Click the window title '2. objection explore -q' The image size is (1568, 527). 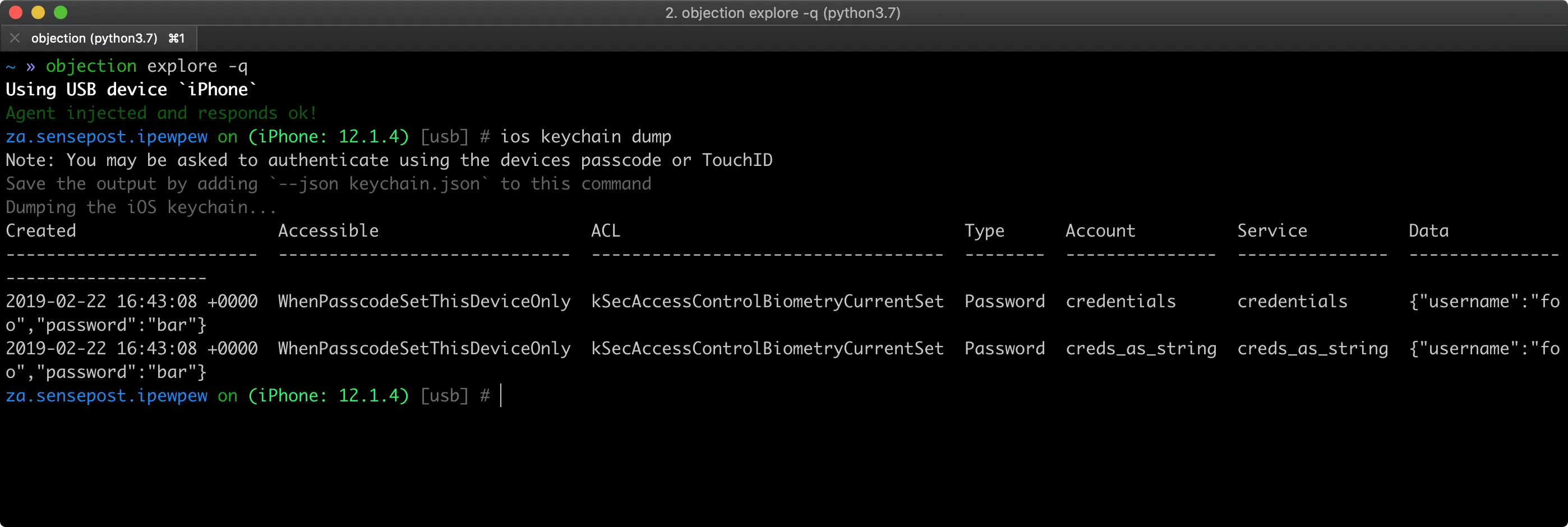783,13
